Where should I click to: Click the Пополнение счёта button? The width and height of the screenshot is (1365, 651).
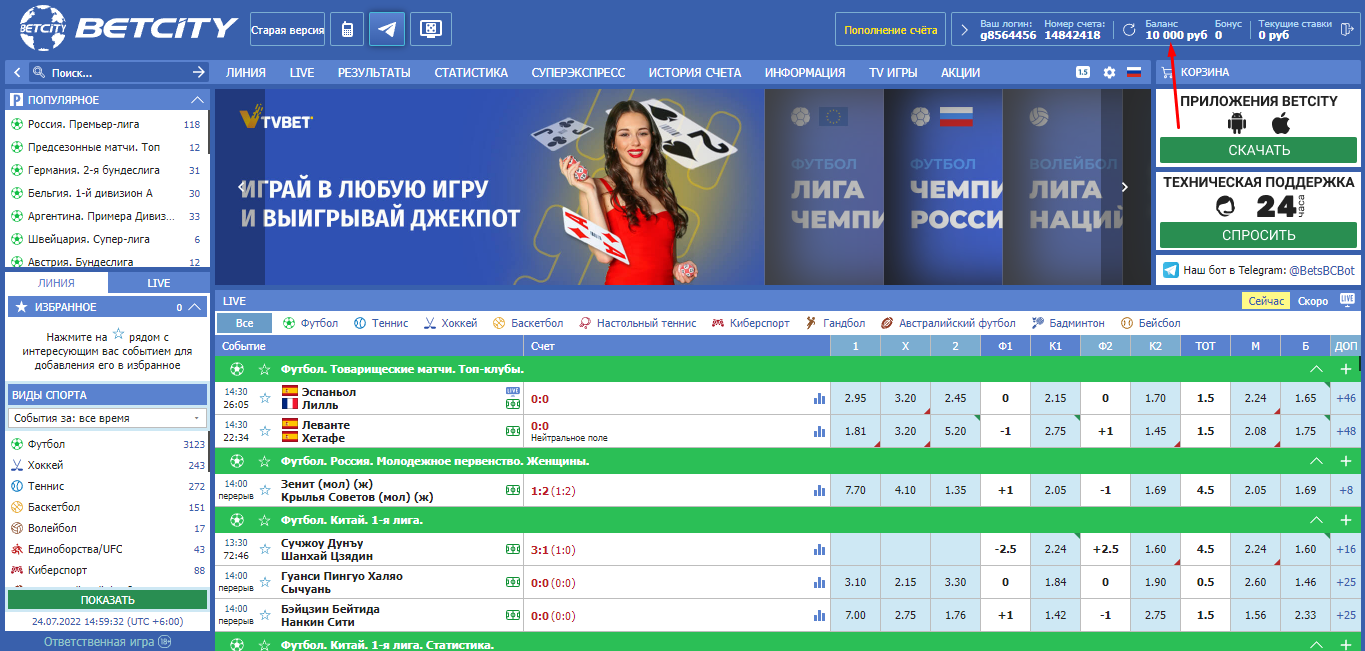(x=890, y=30)
